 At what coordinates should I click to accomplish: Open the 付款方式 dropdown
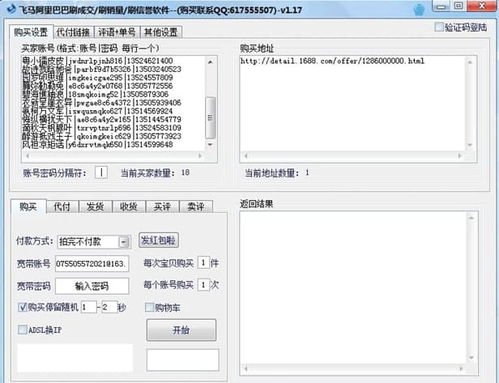coord(124,242)
